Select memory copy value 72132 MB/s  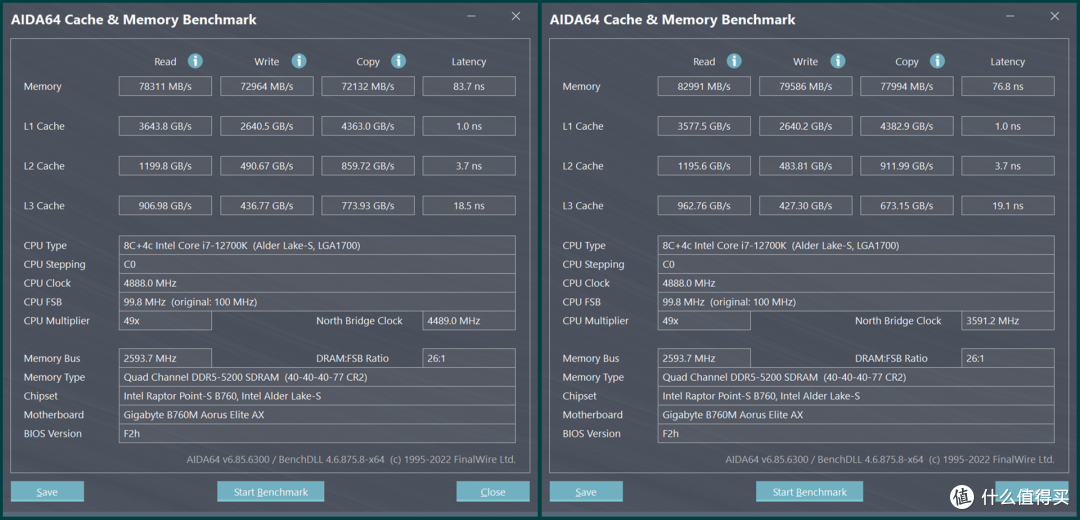[x=368, y=86]
